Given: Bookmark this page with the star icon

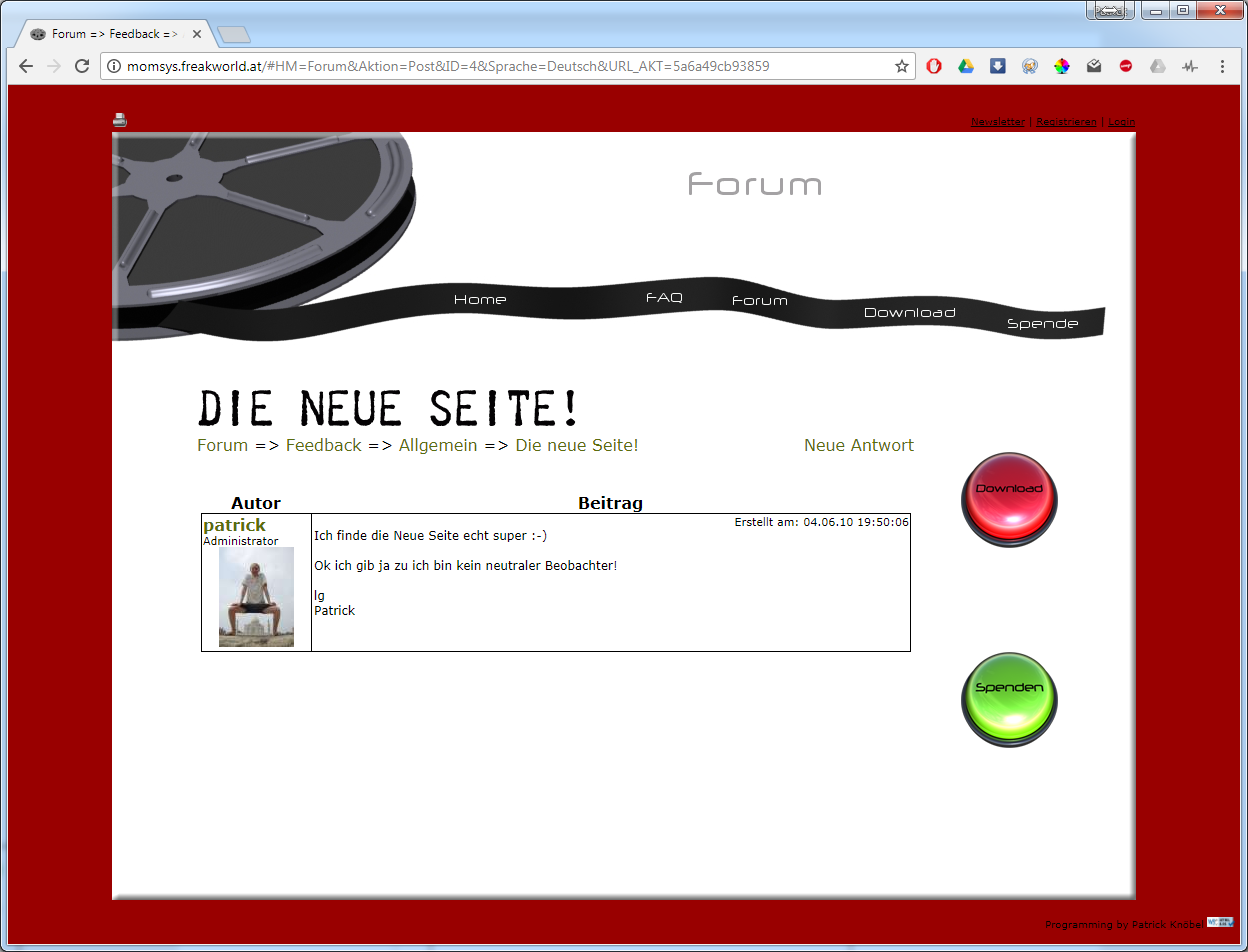Looking at the screenshot, I should coord(902,66).
